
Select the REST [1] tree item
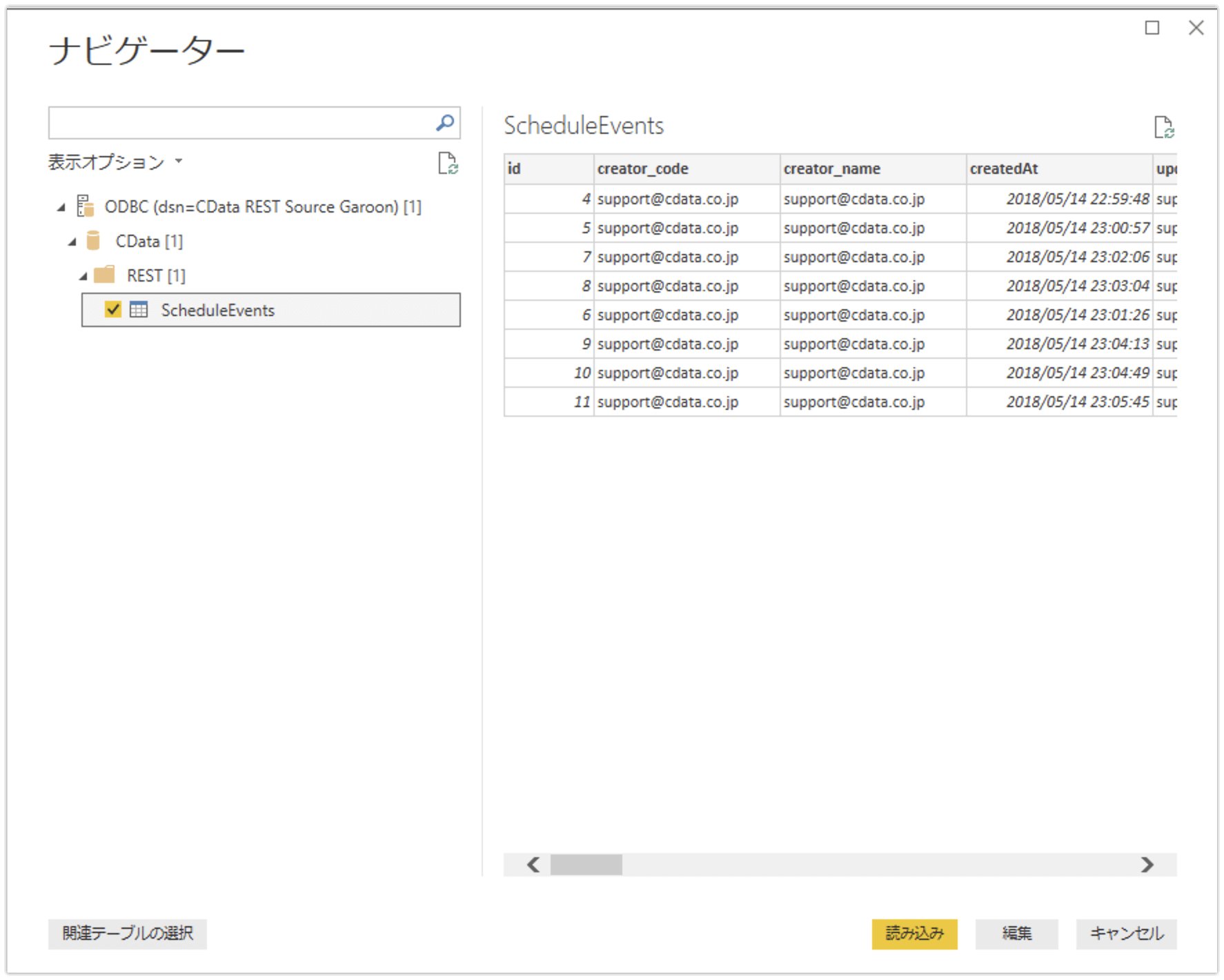tap(156, 275)
